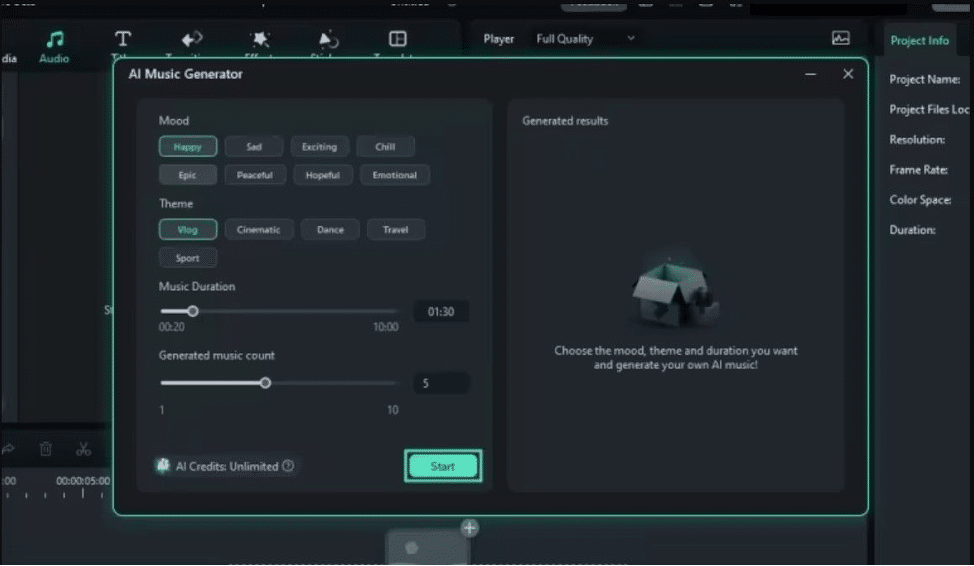The height and width of the screenshot is (566, 974).
Task: Choose the Dance theme
Action: pyautogui.click(x=330, y=230)
